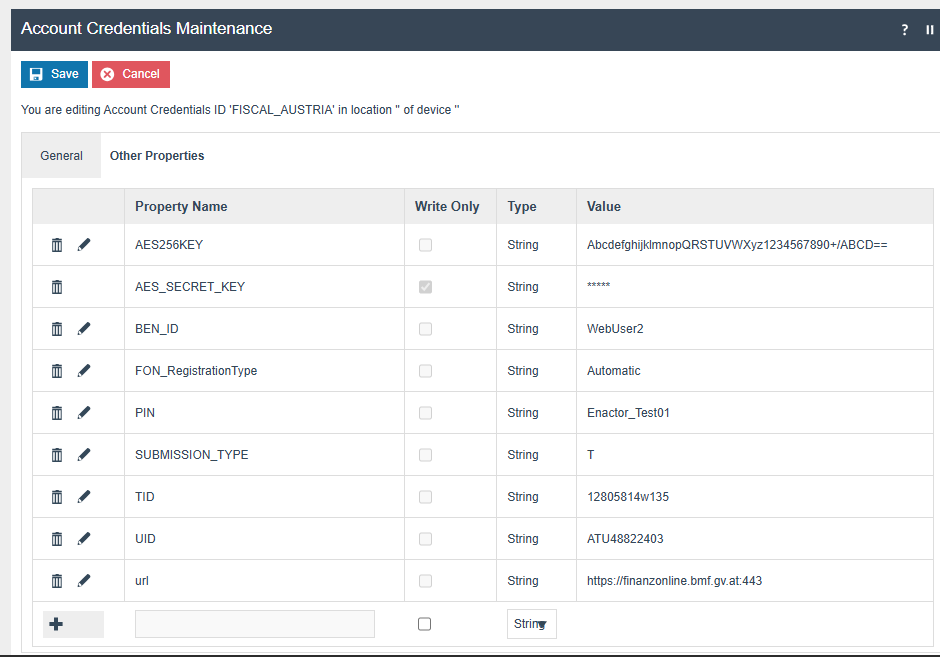Switch to the General tab
The image size is (940, 657).
pos(61,156)
